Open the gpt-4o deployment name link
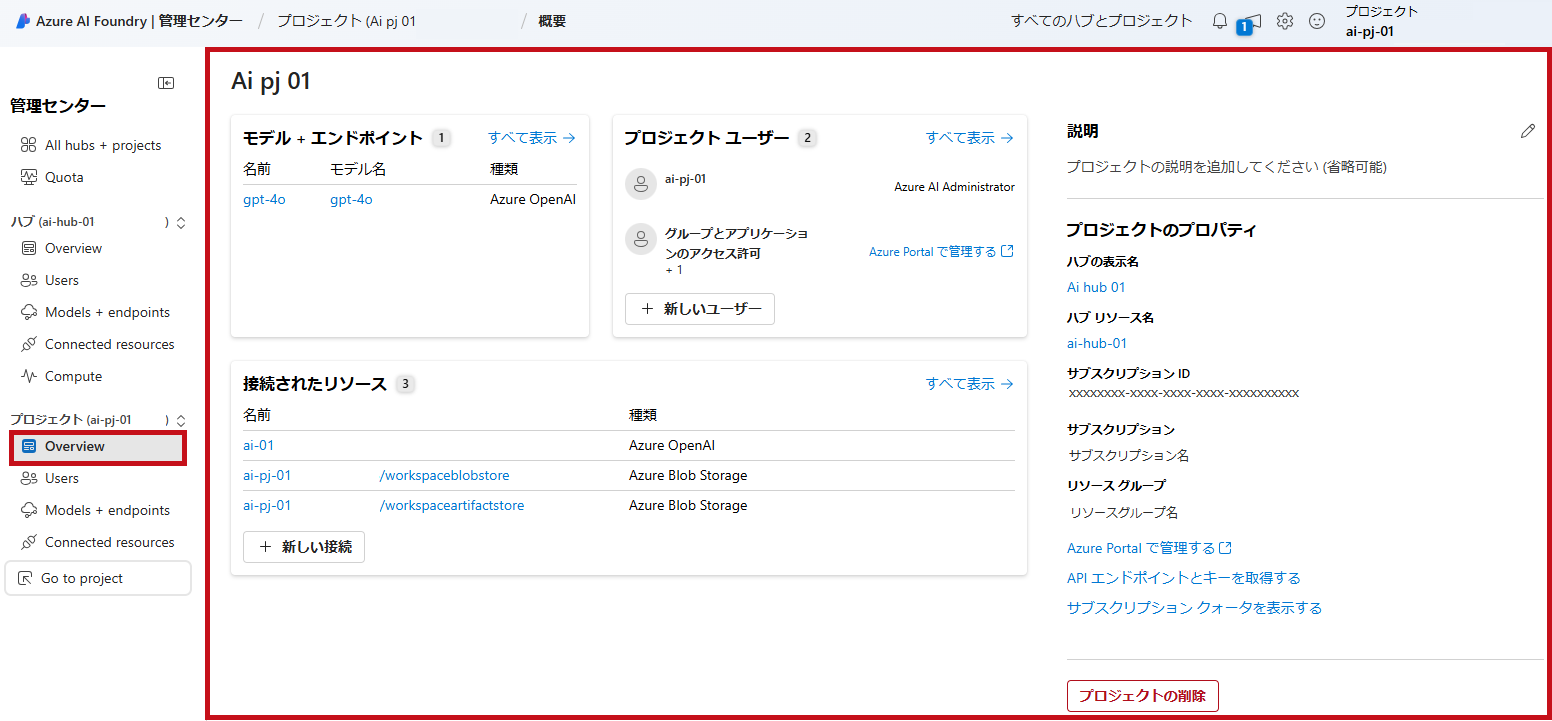 point(264,199)
